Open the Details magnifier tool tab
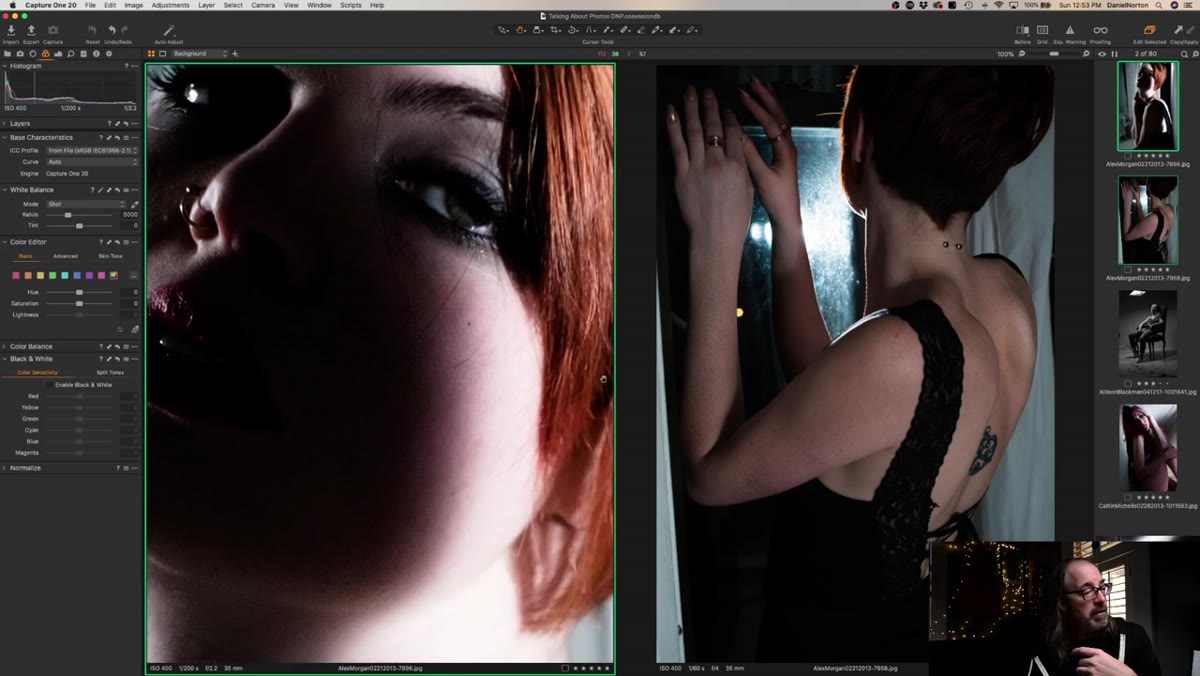 coord(71,53)
